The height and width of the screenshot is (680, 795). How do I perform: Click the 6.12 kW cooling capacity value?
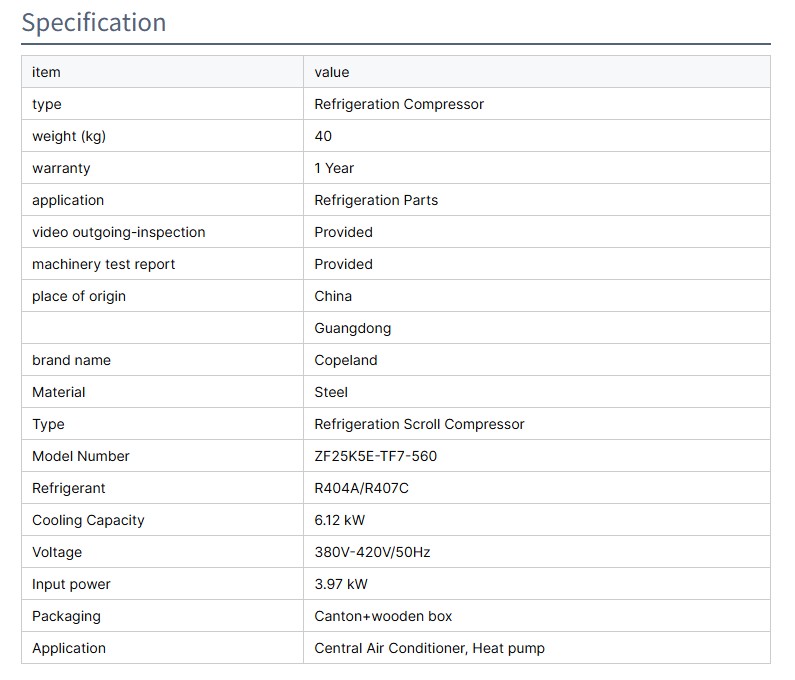coord(340,520)
